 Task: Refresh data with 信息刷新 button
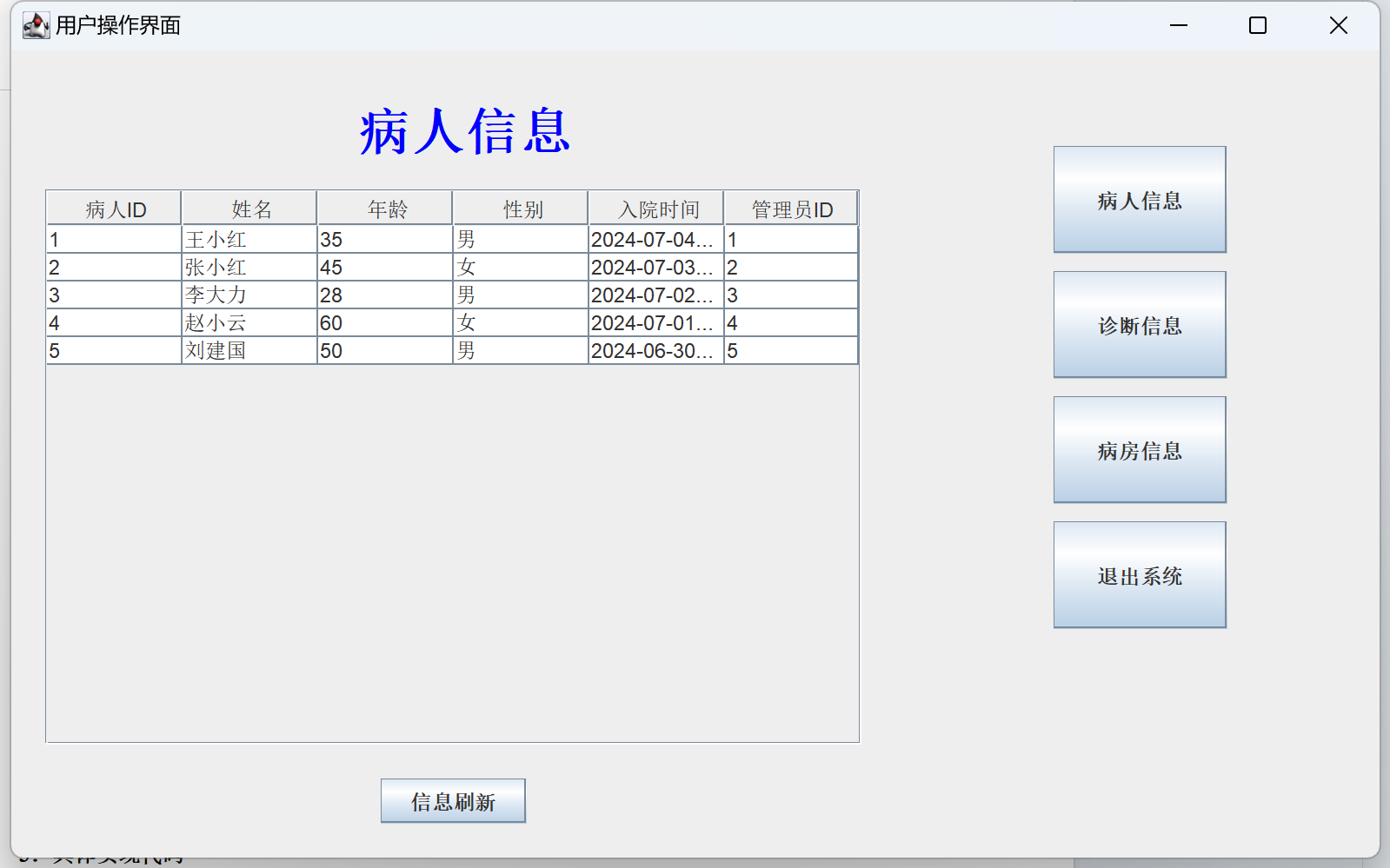[452, 801]
